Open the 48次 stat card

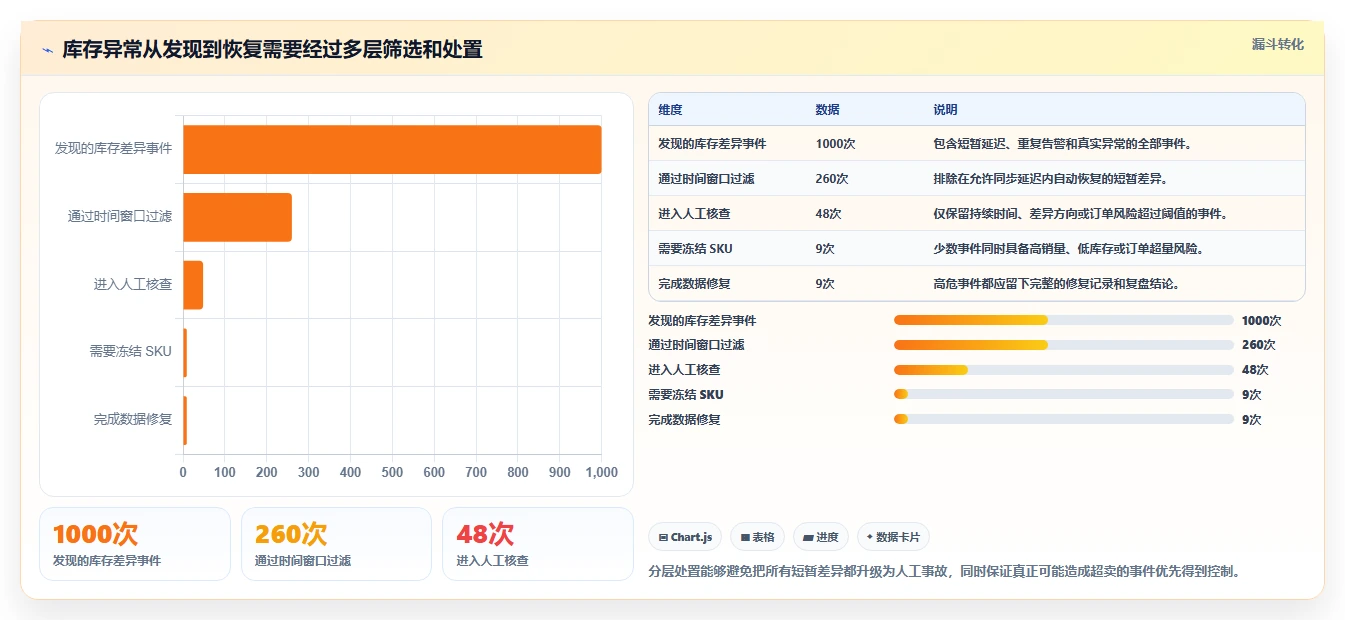(538, 544)
